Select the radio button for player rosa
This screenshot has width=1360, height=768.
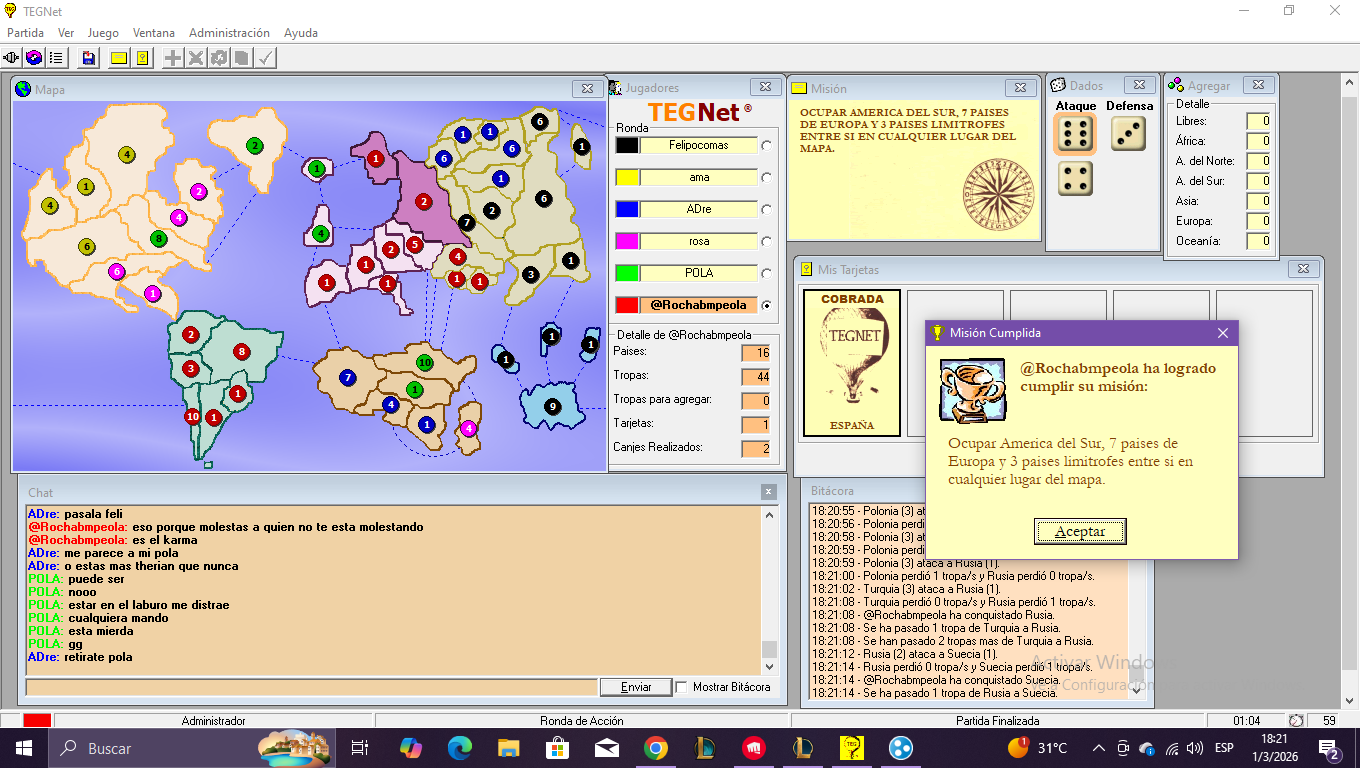coord(767,241)
